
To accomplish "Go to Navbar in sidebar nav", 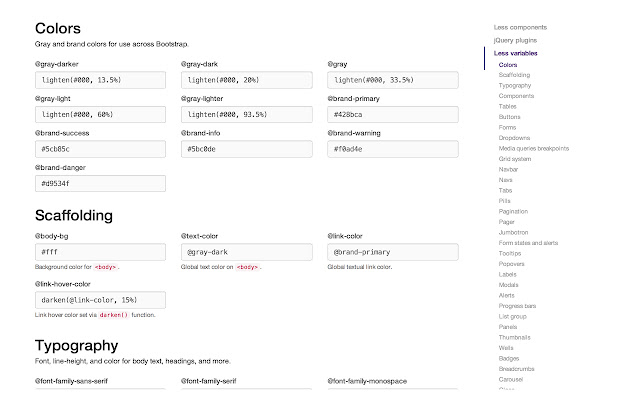I will [508, 169].
